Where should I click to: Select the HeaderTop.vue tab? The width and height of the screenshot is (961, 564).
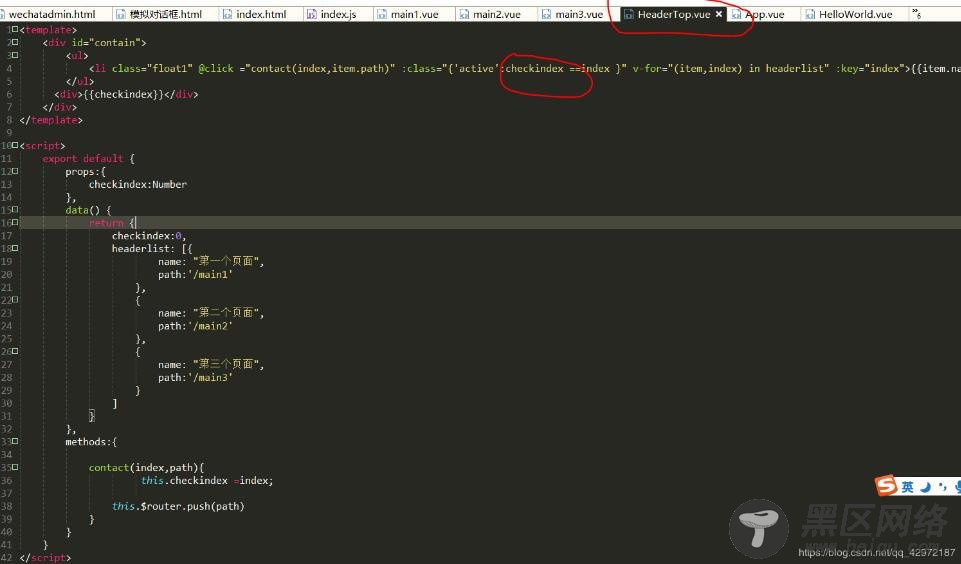[x=673, y=14]
